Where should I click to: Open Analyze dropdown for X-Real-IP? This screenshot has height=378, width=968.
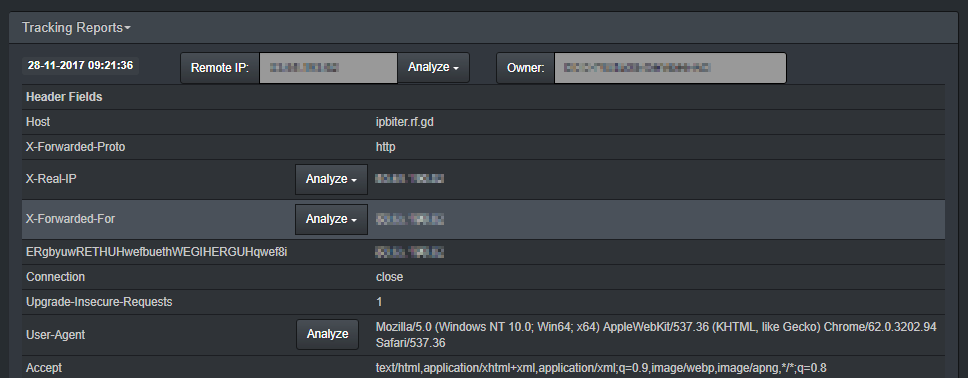tap(332, 179)
